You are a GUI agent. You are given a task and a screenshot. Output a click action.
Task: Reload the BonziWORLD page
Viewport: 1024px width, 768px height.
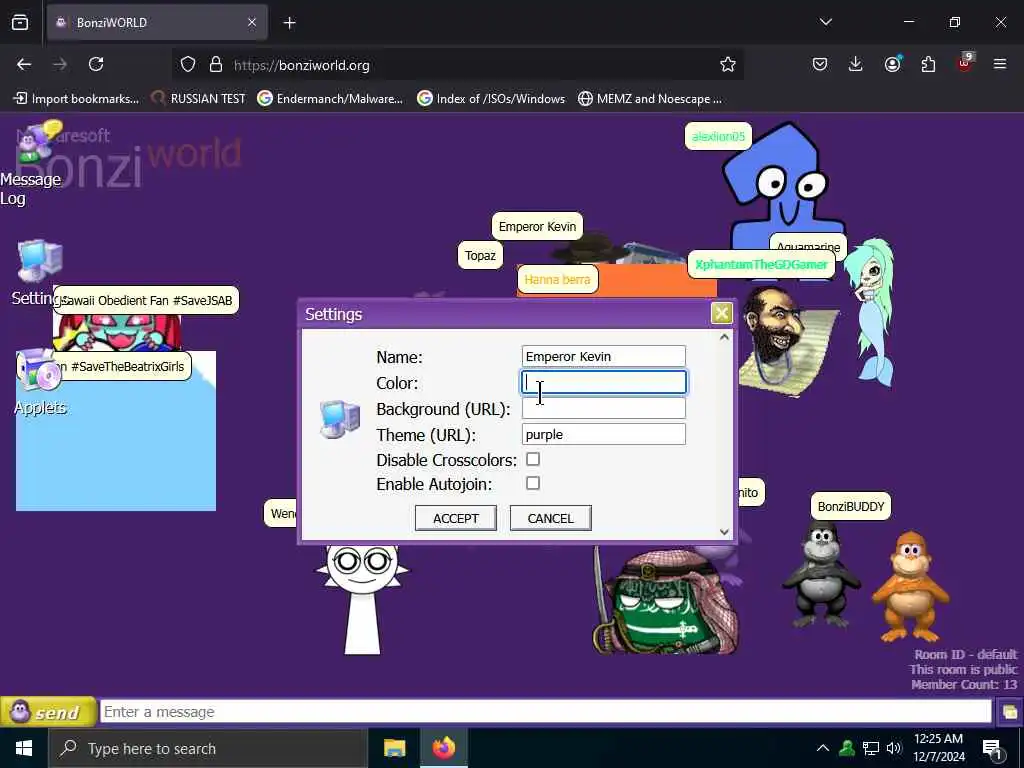[x=96, y=65]
